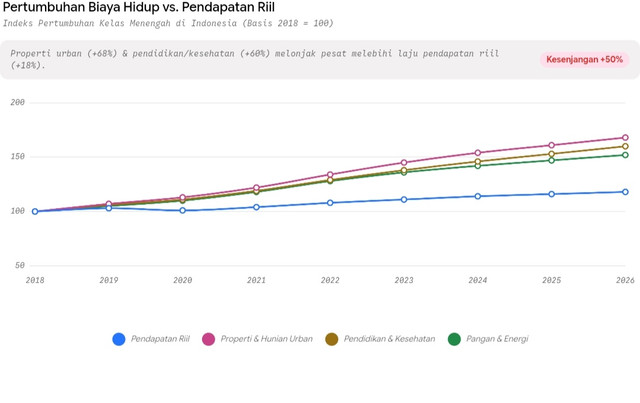Click the 2024 x-axis label
The height and width of the screenshot is (403, 640).
tap(478, 281)
